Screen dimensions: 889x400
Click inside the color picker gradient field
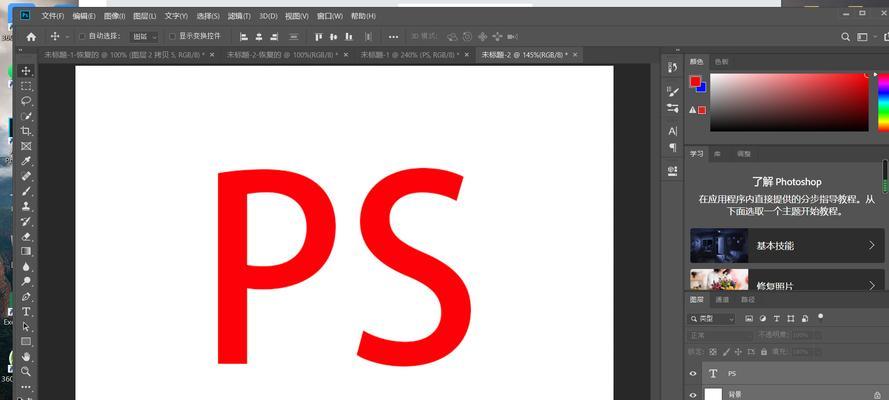point(789,103)
